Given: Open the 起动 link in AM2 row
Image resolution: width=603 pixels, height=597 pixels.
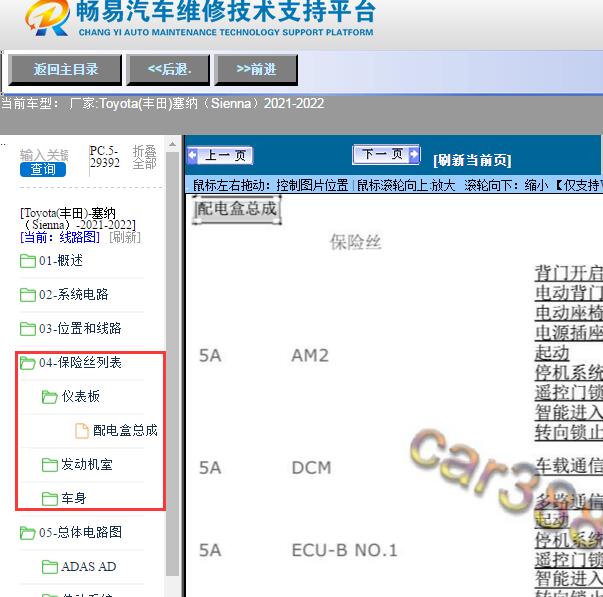Looking at the screenshot, I should point(552,353).
